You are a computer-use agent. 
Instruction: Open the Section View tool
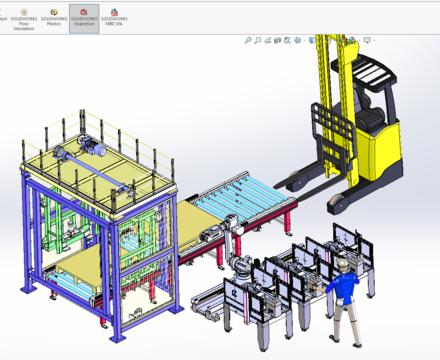click(x=277, y=41)
